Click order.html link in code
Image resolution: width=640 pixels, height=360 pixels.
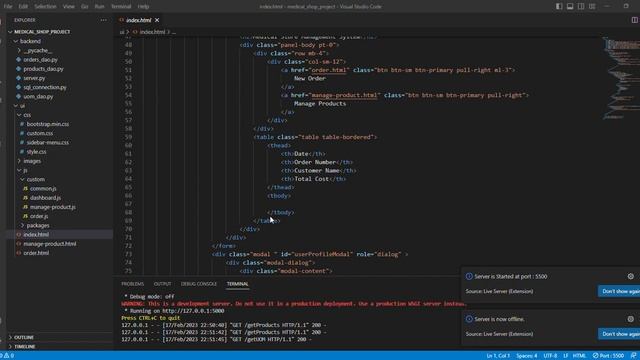[x=329, y=70]
